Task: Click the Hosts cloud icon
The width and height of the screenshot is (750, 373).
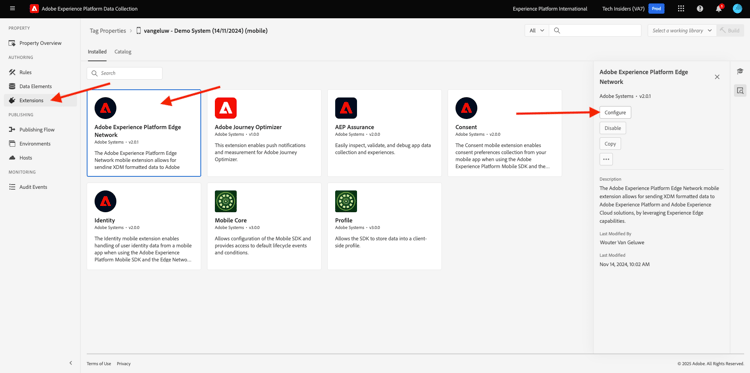Action: [12, 157]
